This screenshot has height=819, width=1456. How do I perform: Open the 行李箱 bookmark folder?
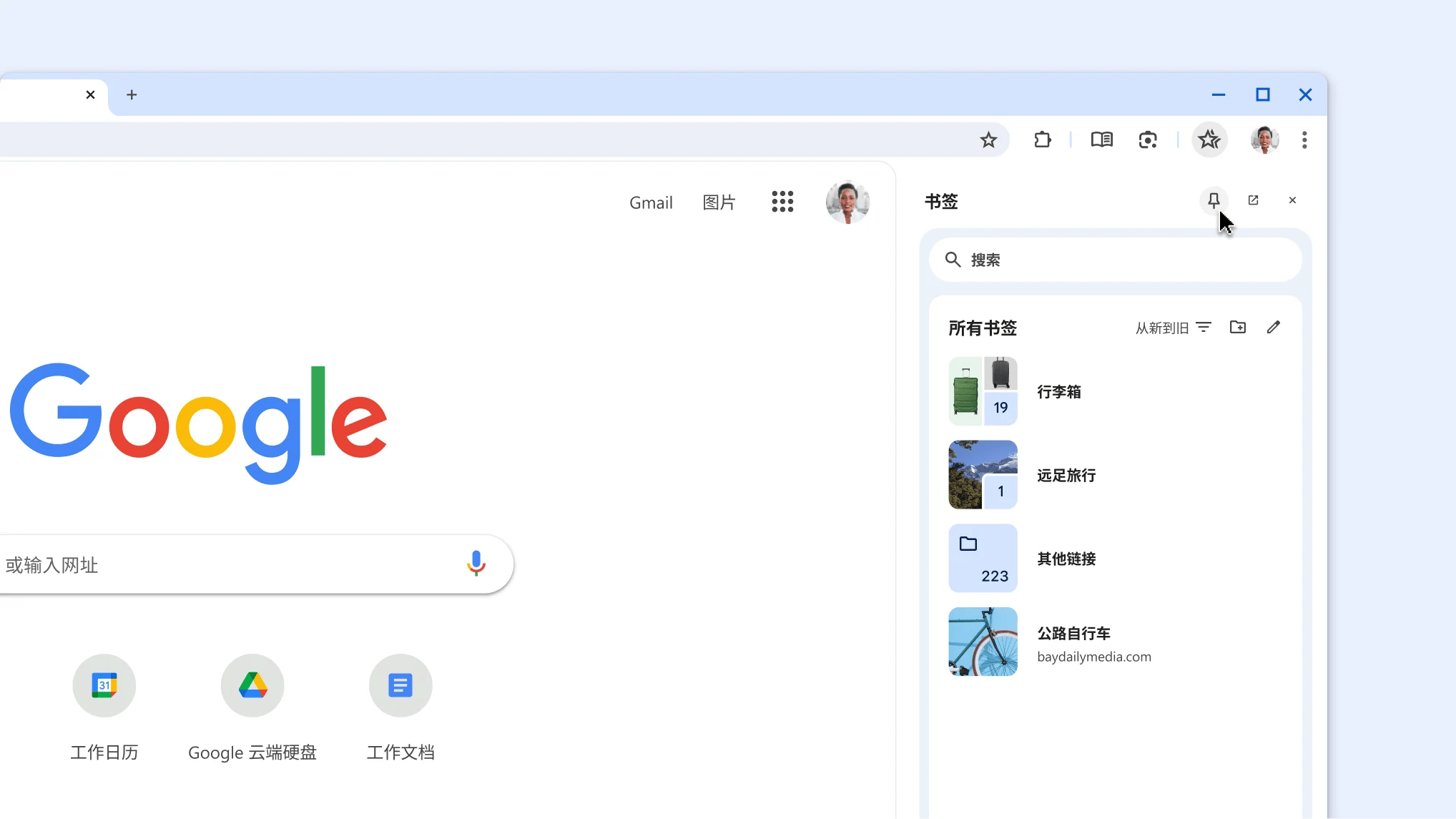(x=1058, y=391)
